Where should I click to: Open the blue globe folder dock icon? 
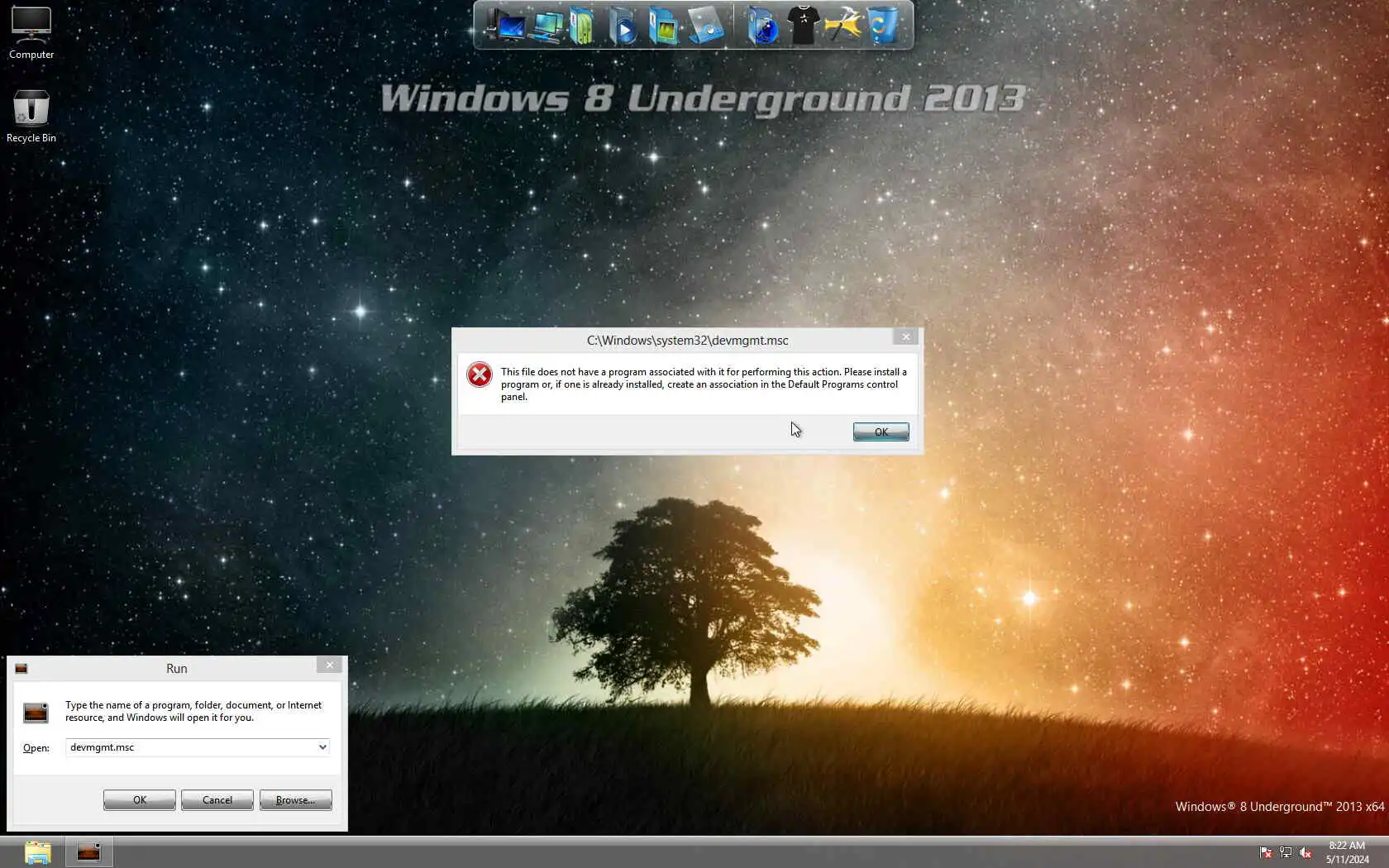tap(762, 26)
